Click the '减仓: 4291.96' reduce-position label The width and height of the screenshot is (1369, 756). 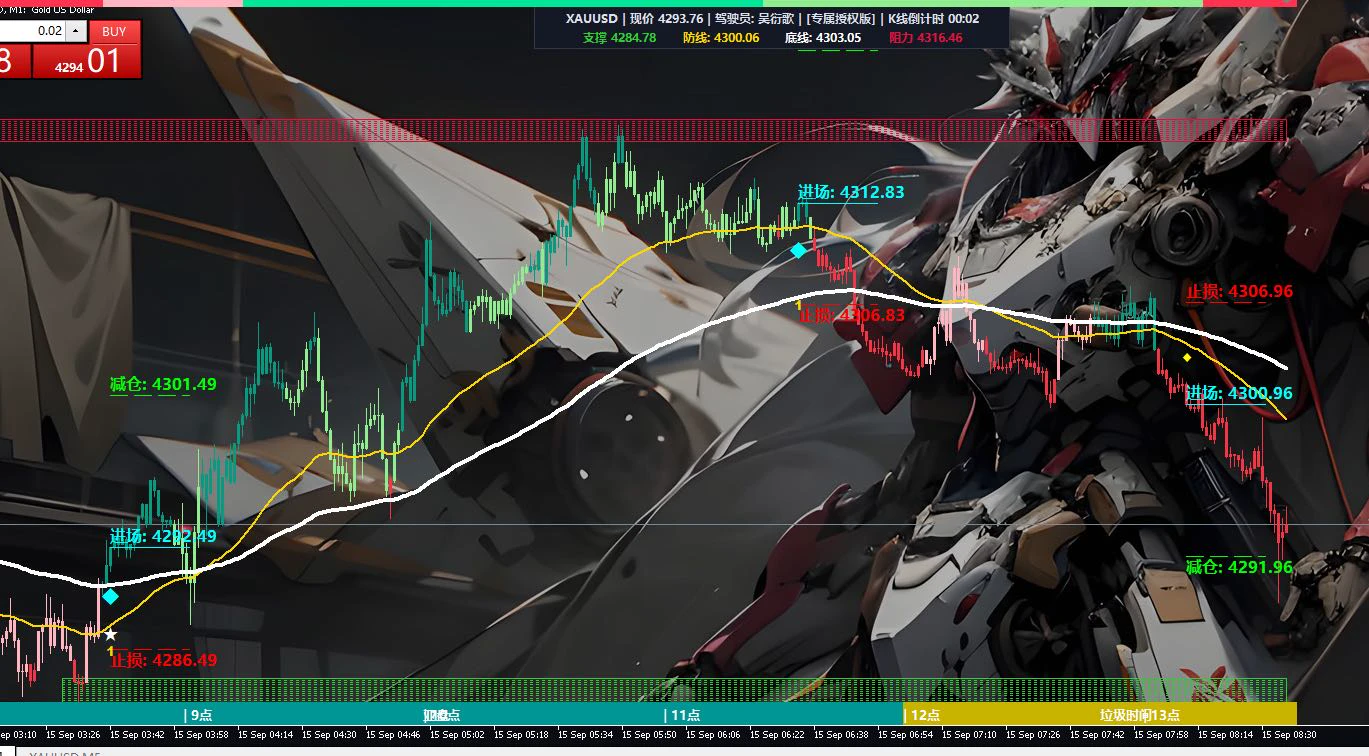pyautogui.click(x=1239, y=567)
